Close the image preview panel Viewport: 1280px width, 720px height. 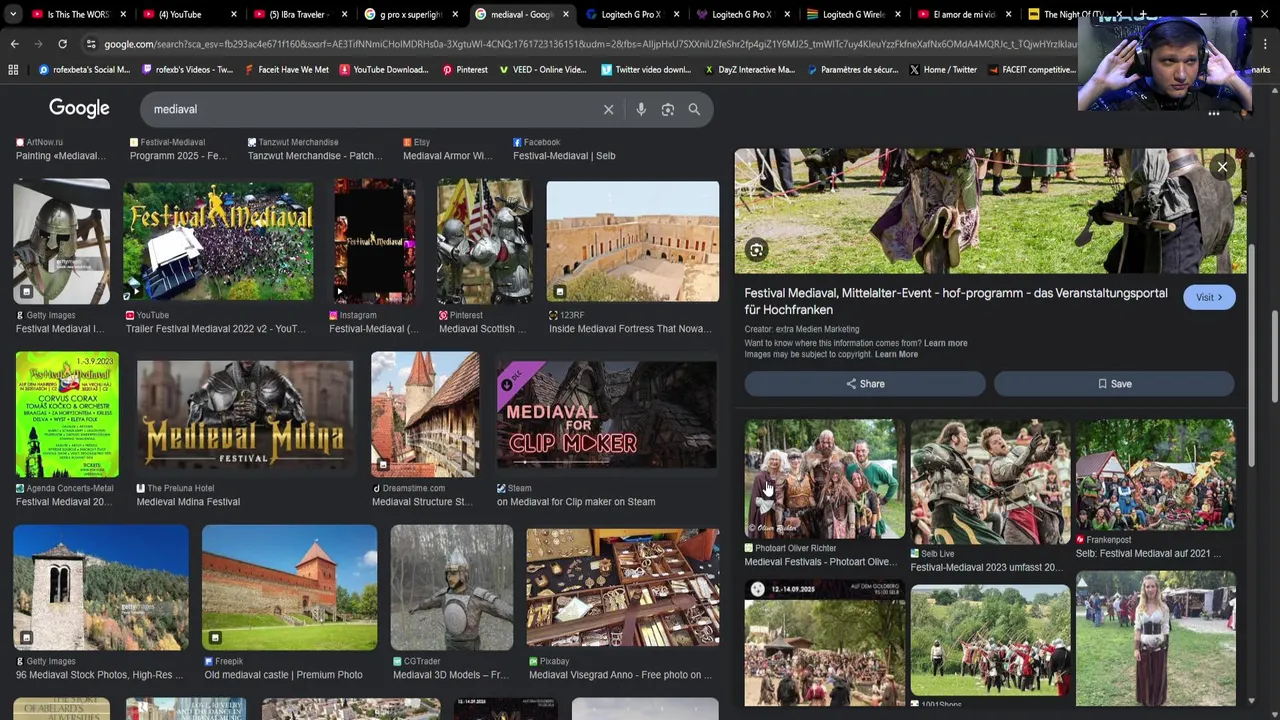(x=1222, y=167)
